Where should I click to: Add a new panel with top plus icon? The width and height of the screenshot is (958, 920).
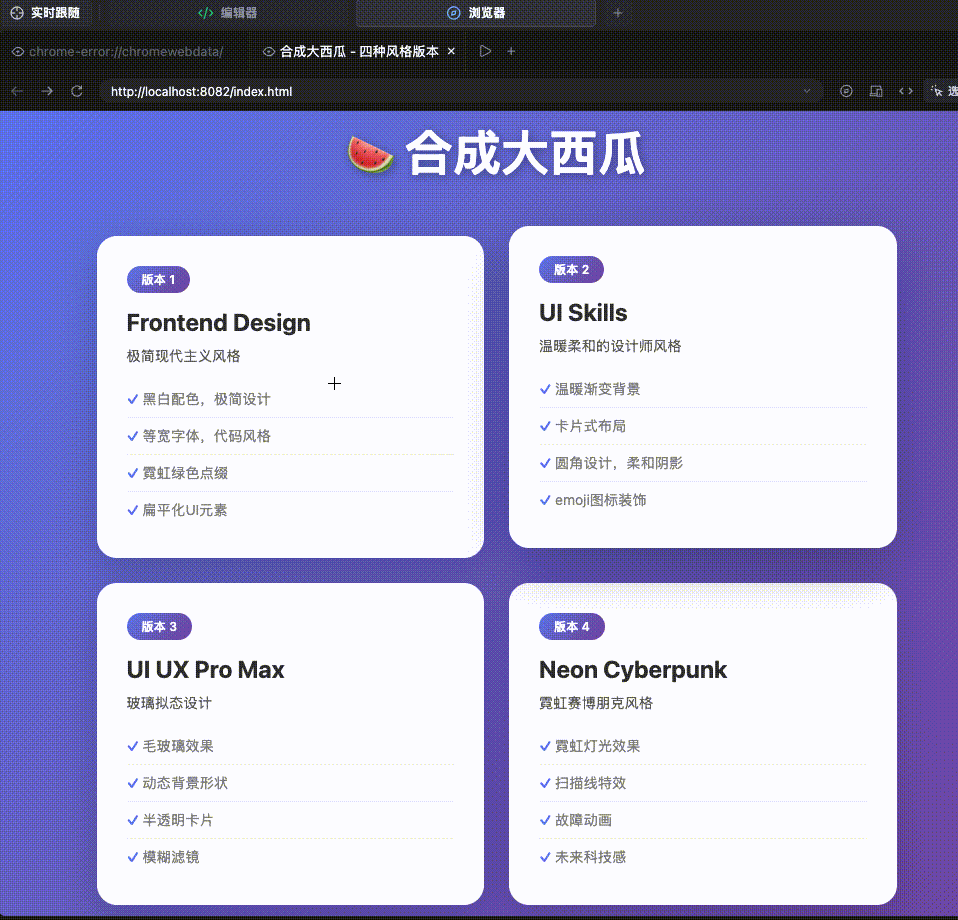(x=617, y=13)
